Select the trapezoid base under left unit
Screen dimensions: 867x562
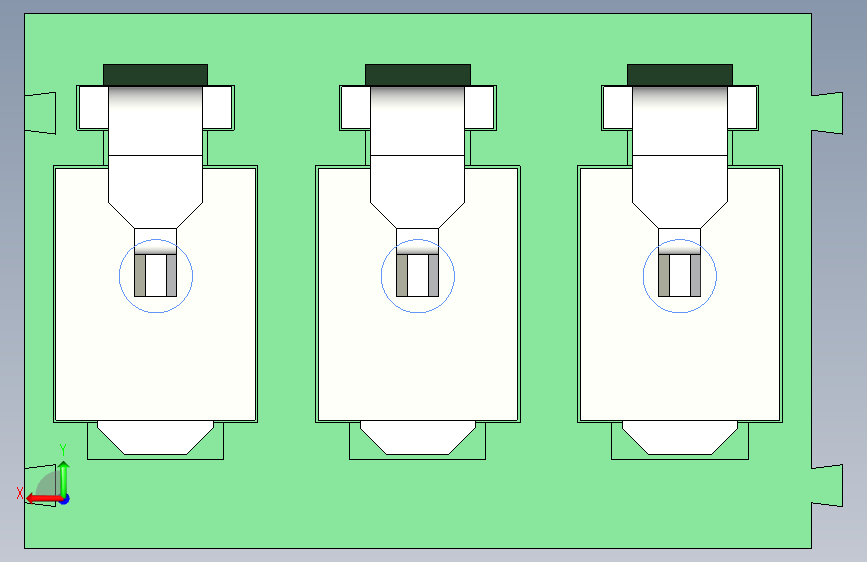(155, 438)
